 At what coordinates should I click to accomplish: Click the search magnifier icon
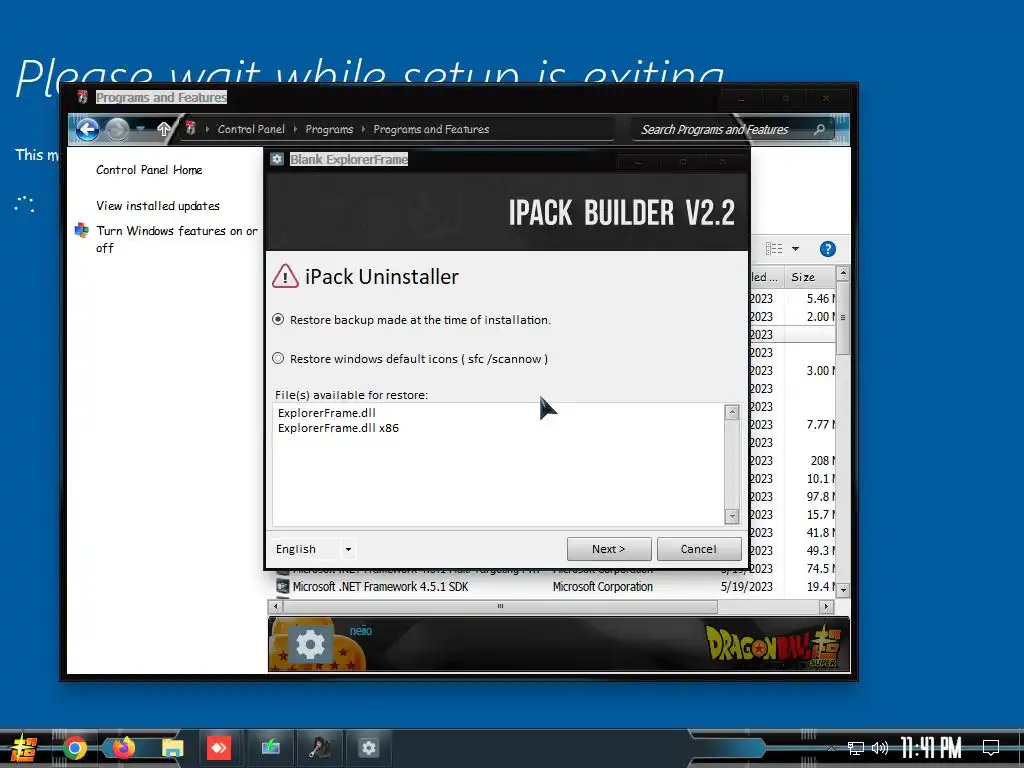(820, 129)
